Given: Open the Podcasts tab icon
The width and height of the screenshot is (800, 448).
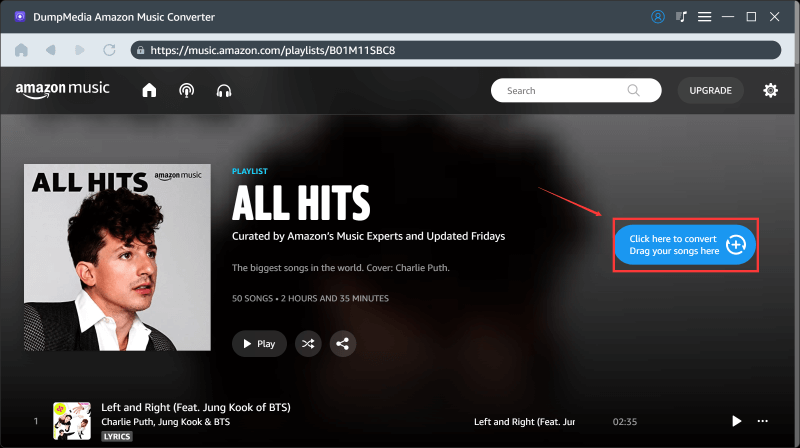Looking at the screenshot, I should coord(187,90).
